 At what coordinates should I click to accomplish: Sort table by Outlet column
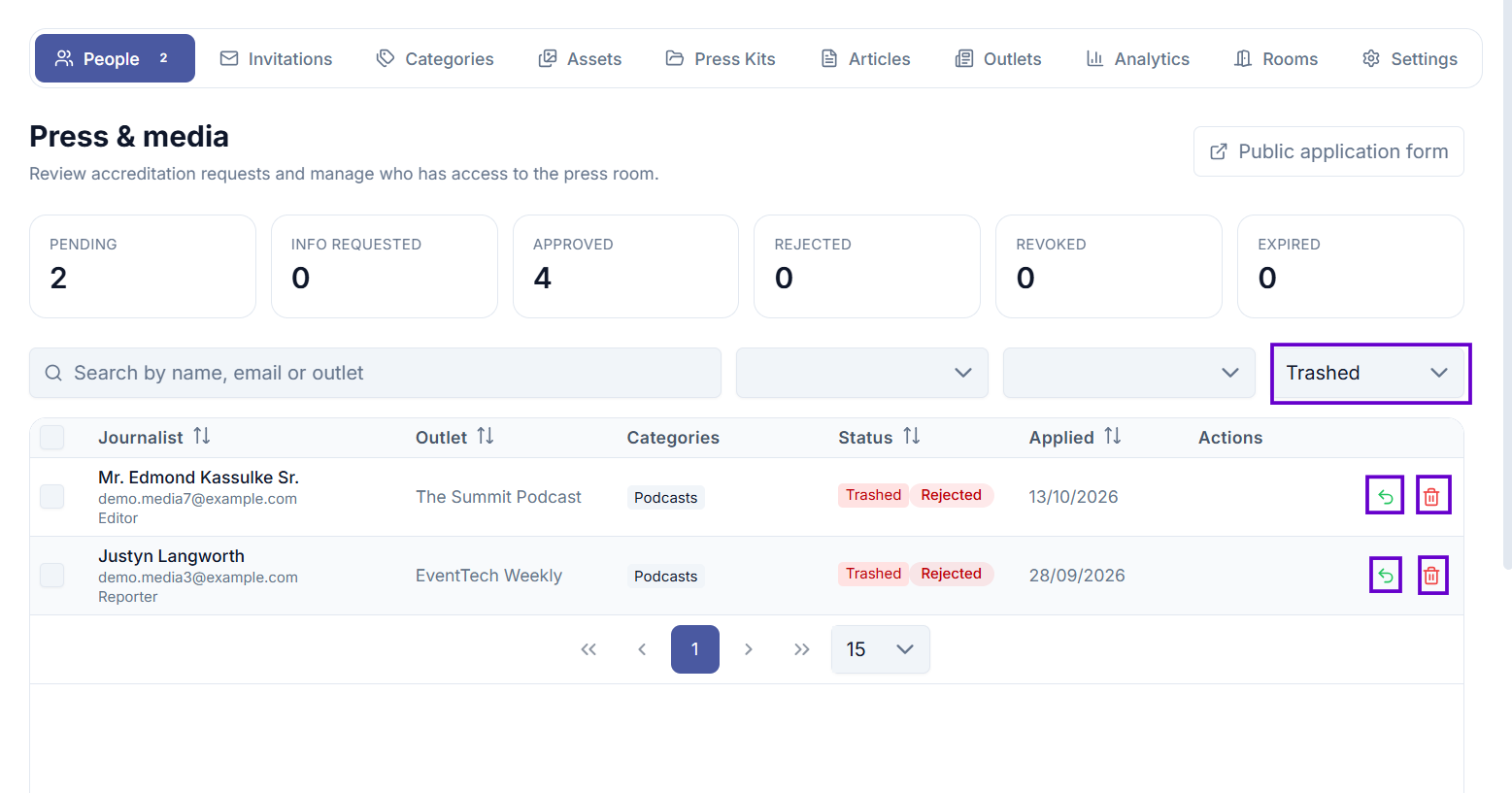pyautogui.click(x=485, y=437)
